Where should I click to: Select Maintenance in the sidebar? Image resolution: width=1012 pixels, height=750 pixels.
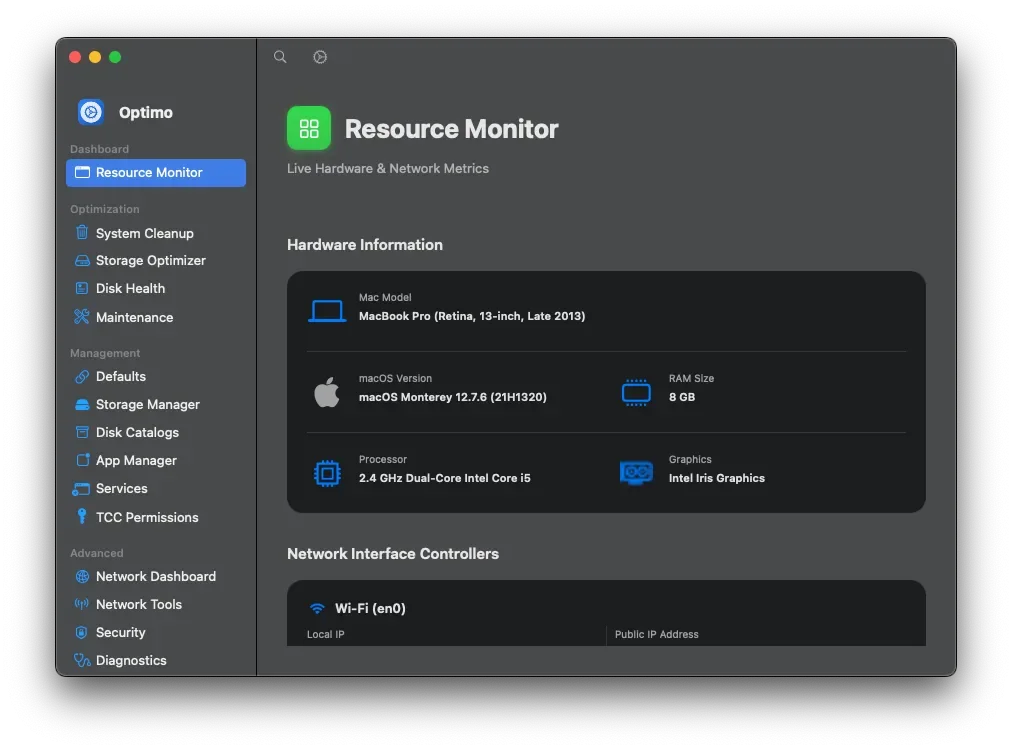click(x=156, y=318)
